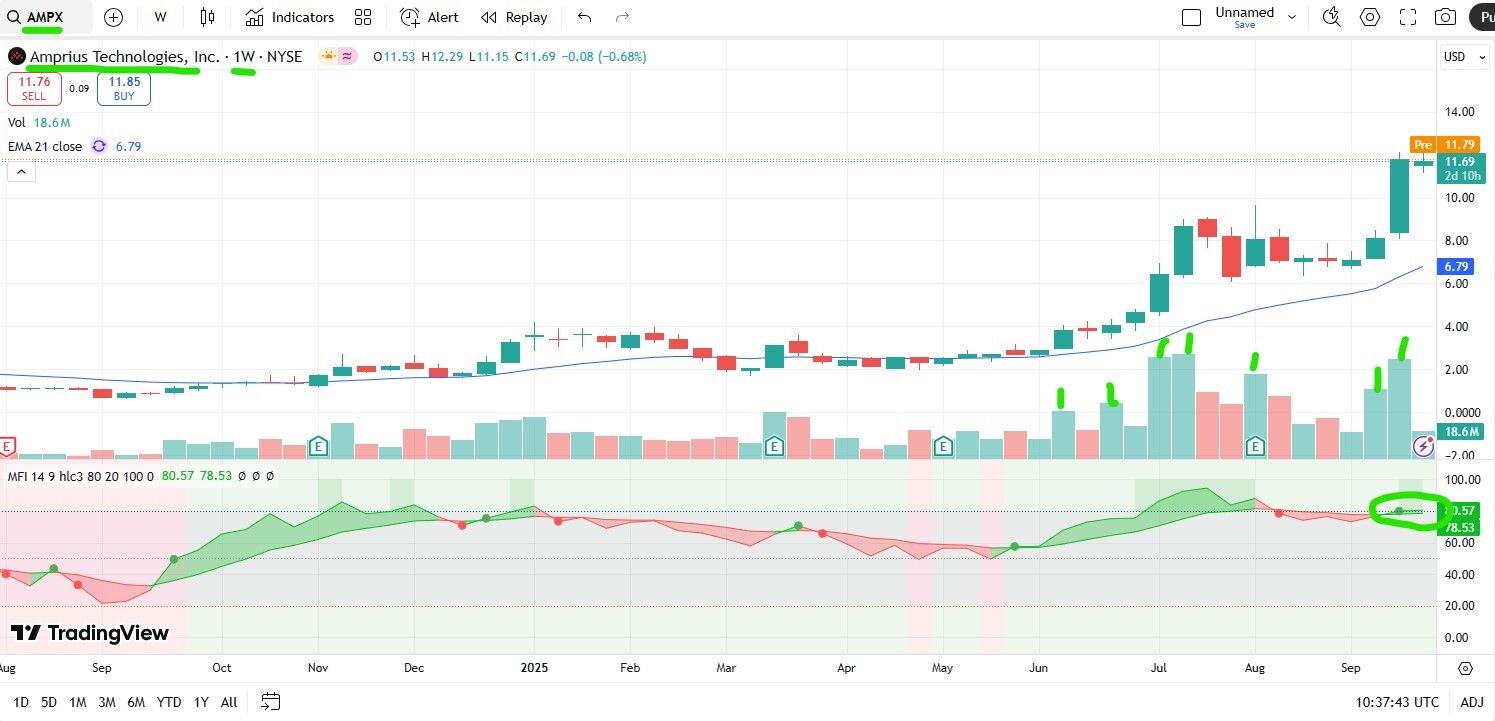Open the AMPX symbol search box
The width and height of the screenshot is (1495, 721).
[x=46, y=17]
